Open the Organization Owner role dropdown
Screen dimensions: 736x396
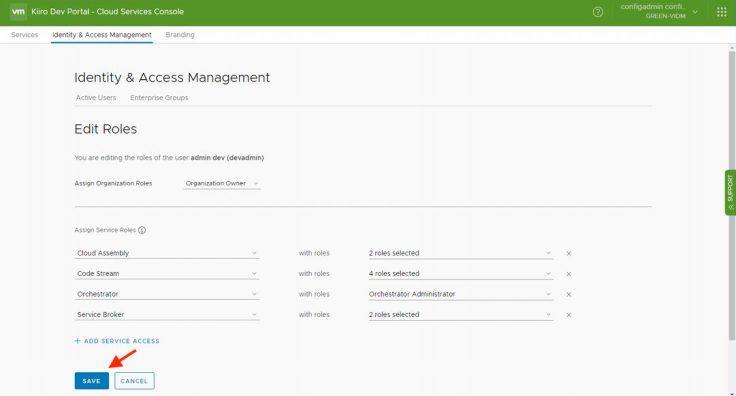[222, 183]
